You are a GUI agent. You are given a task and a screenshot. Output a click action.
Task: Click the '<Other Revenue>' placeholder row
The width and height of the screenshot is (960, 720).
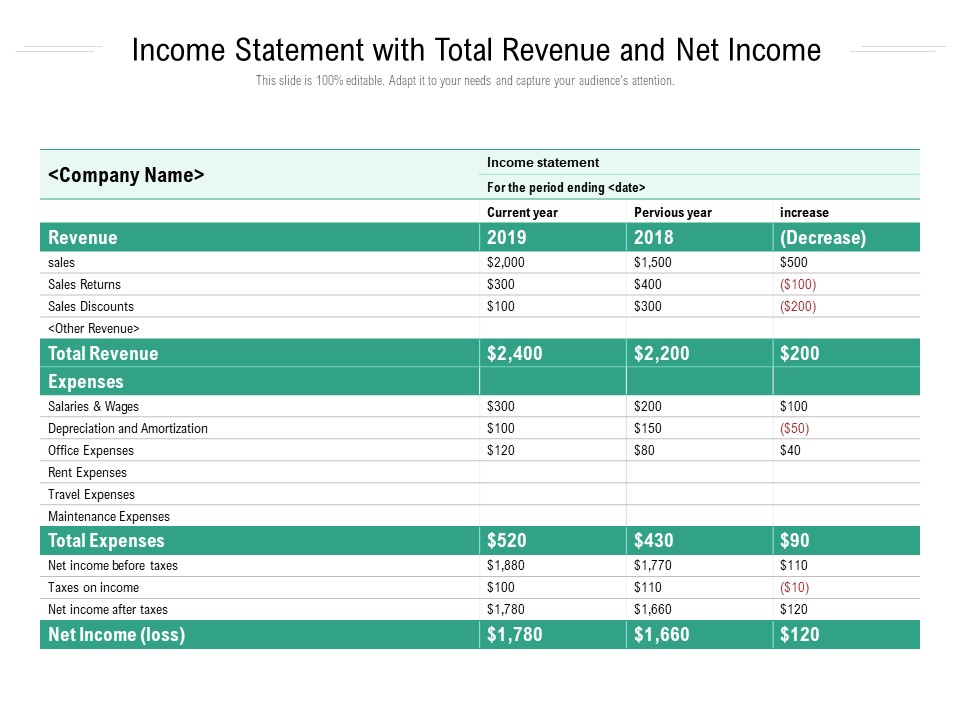click(94, 328)
